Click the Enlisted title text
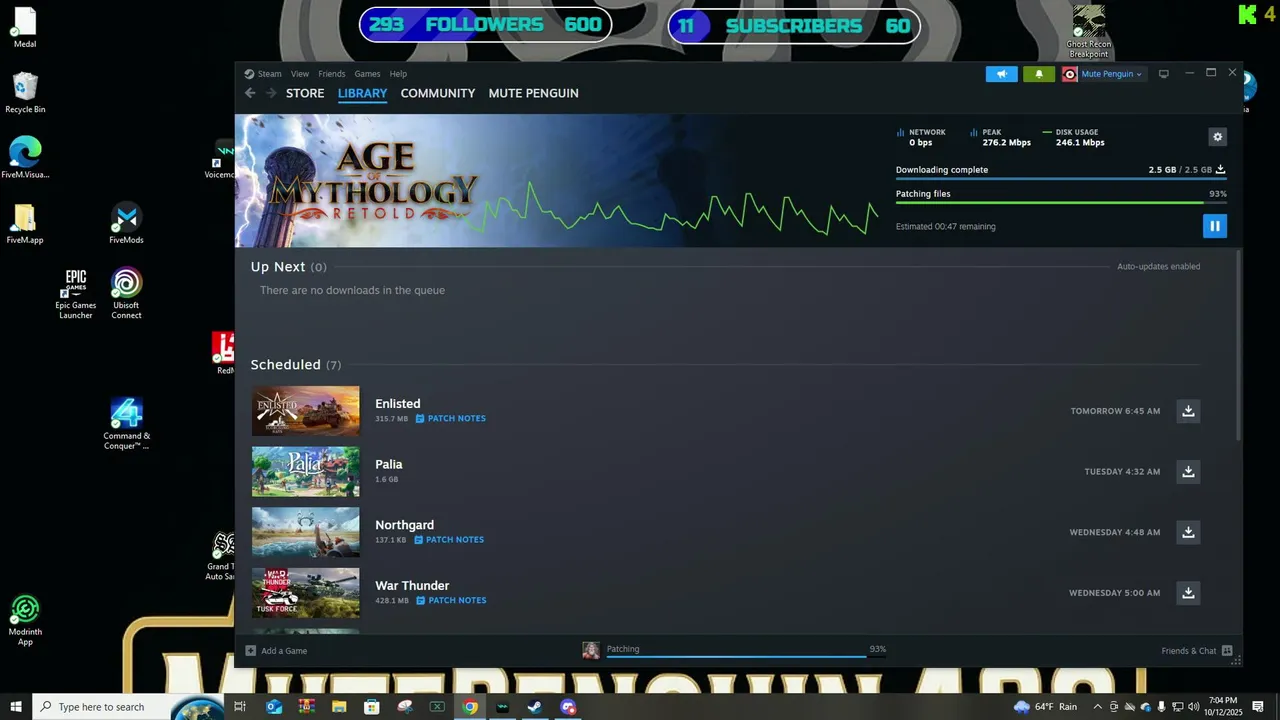 point(397,404)
